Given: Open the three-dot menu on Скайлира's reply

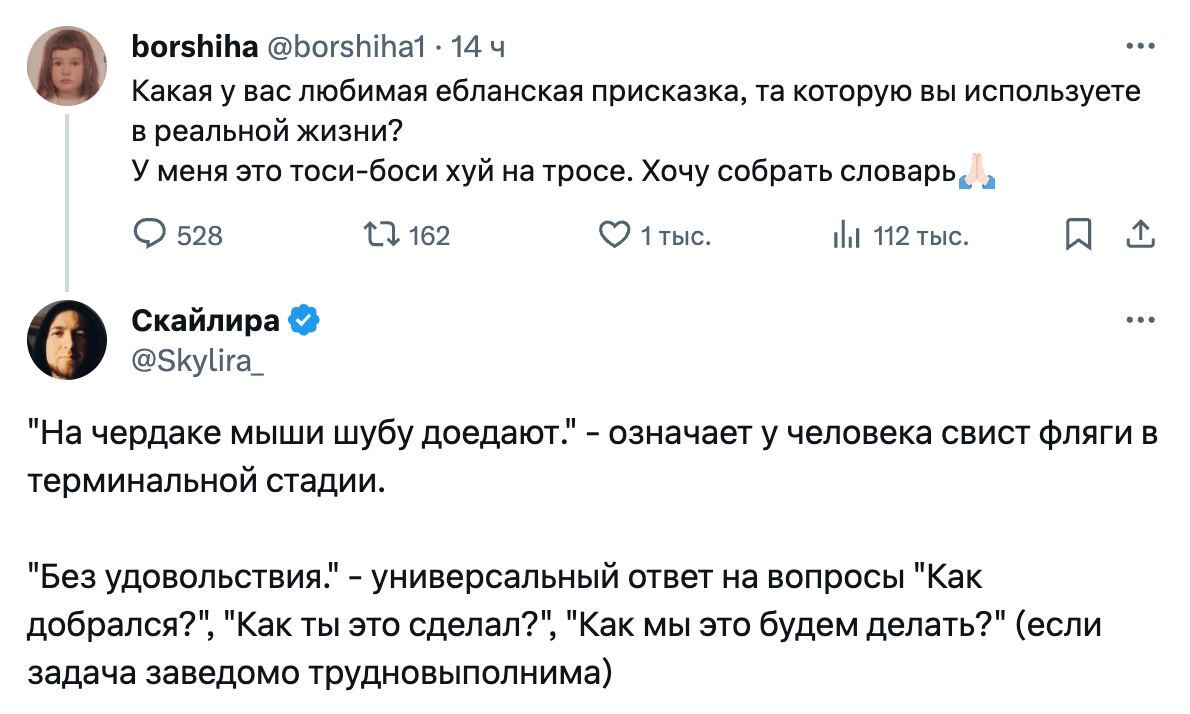Looking at the screenshot, I should (x=1140, y=321).
